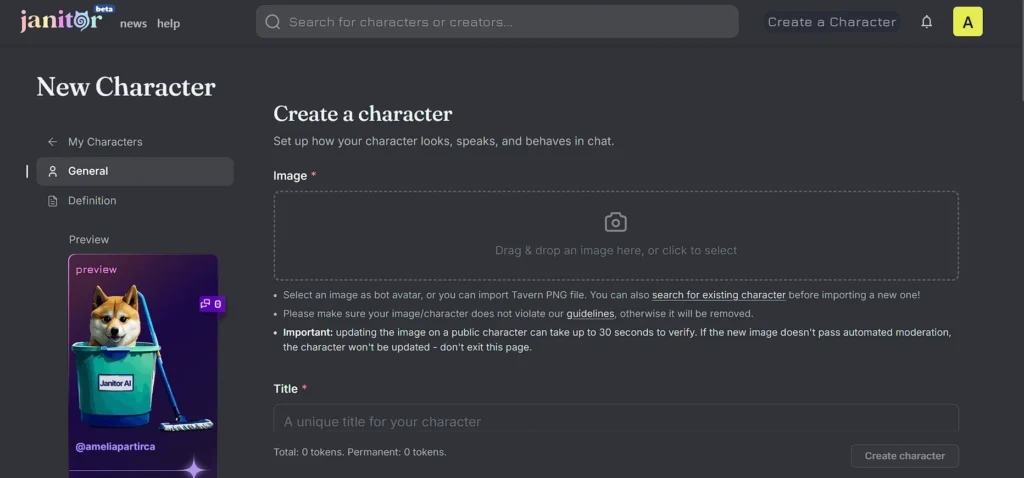The width and height of the screenshot is (1024, 478).
Task: Open the guidelines link
Action: pos(590,313)
